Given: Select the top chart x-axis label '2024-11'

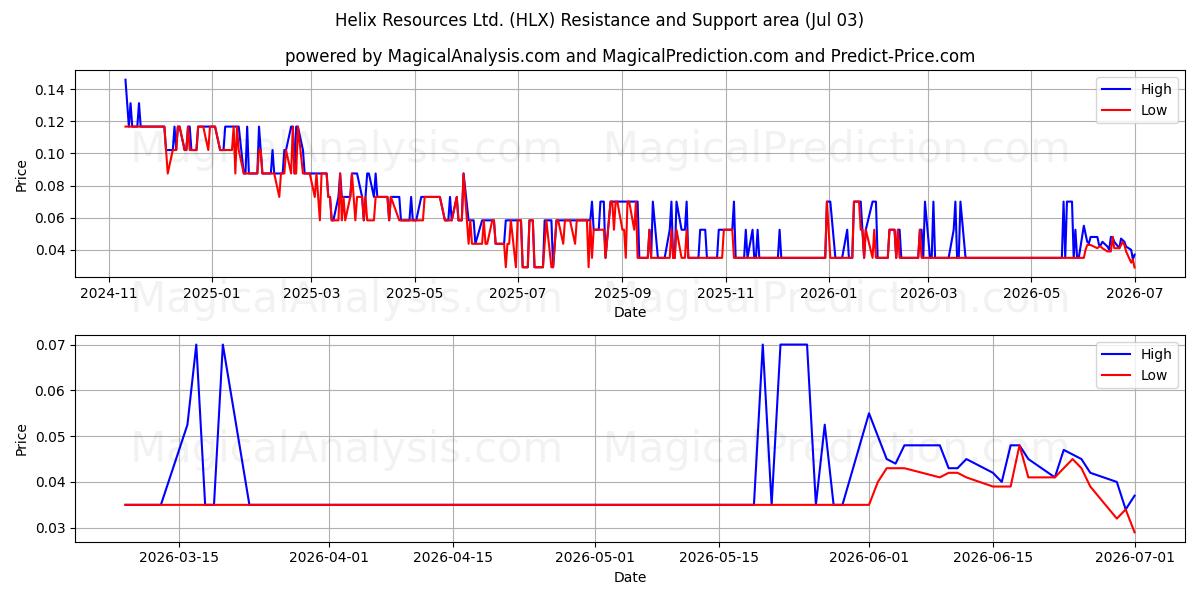Looking at the screenshot, I should pyautogui.click(x=108, y=293).
